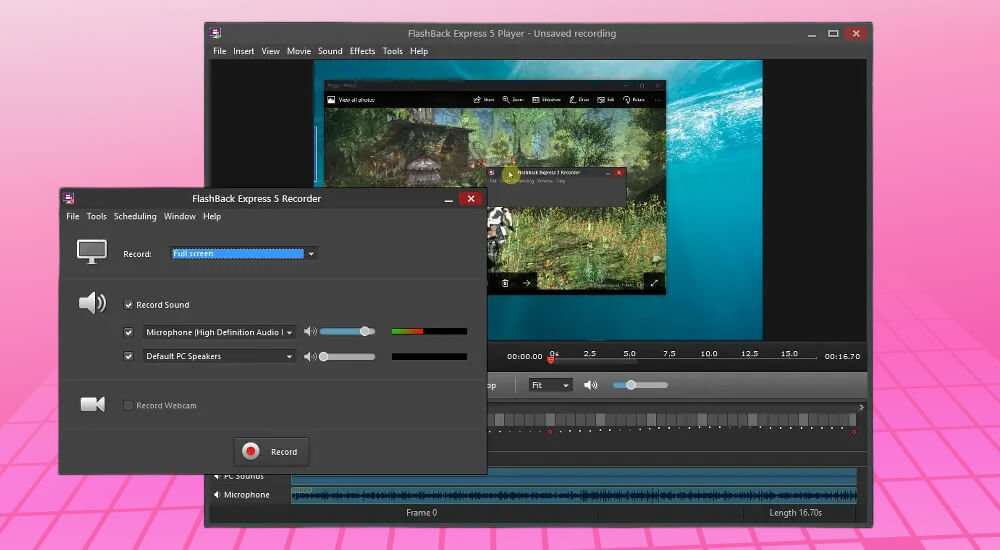Click the red playhead marker on timeline
This screenshot has width=1000, height=550.
click(x=551, y=360)
